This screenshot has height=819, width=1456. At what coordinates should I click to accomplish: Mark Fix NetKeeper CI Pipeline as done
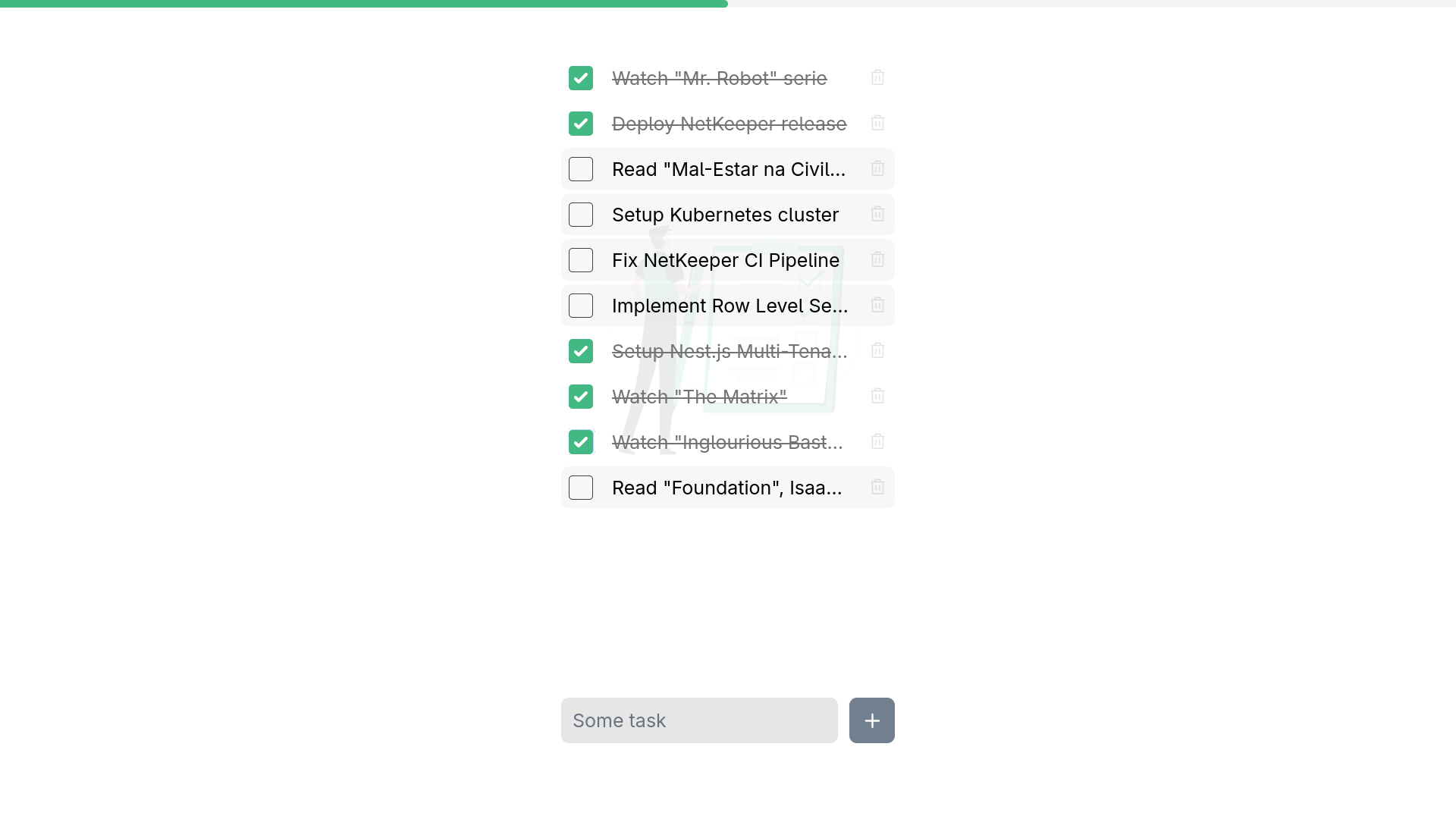click(x=581, y=260)
